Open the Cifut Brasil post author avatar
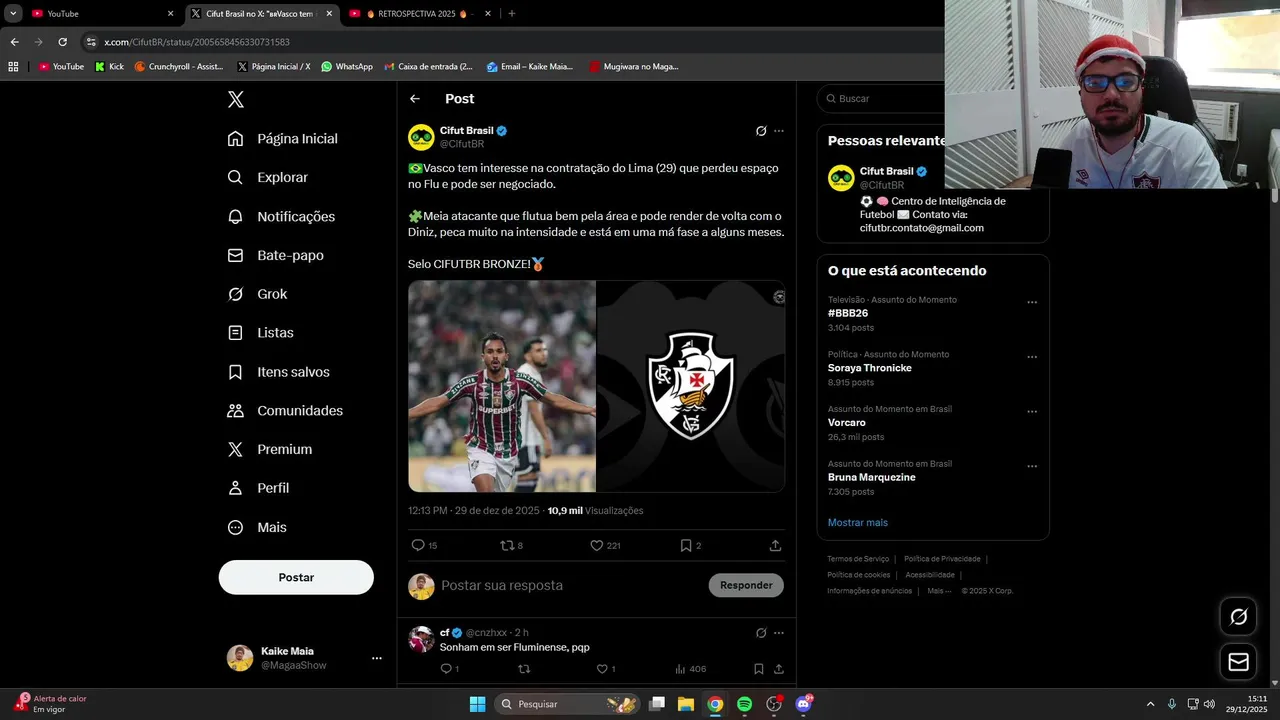The image size is (1280, 720). [x=421, y=137]
